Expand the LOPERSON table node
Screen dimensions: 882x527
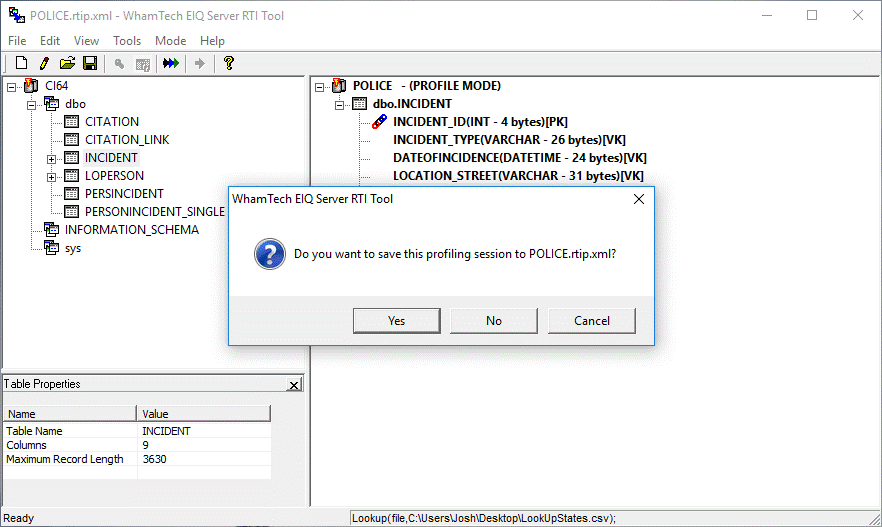[x=51, y=177]
